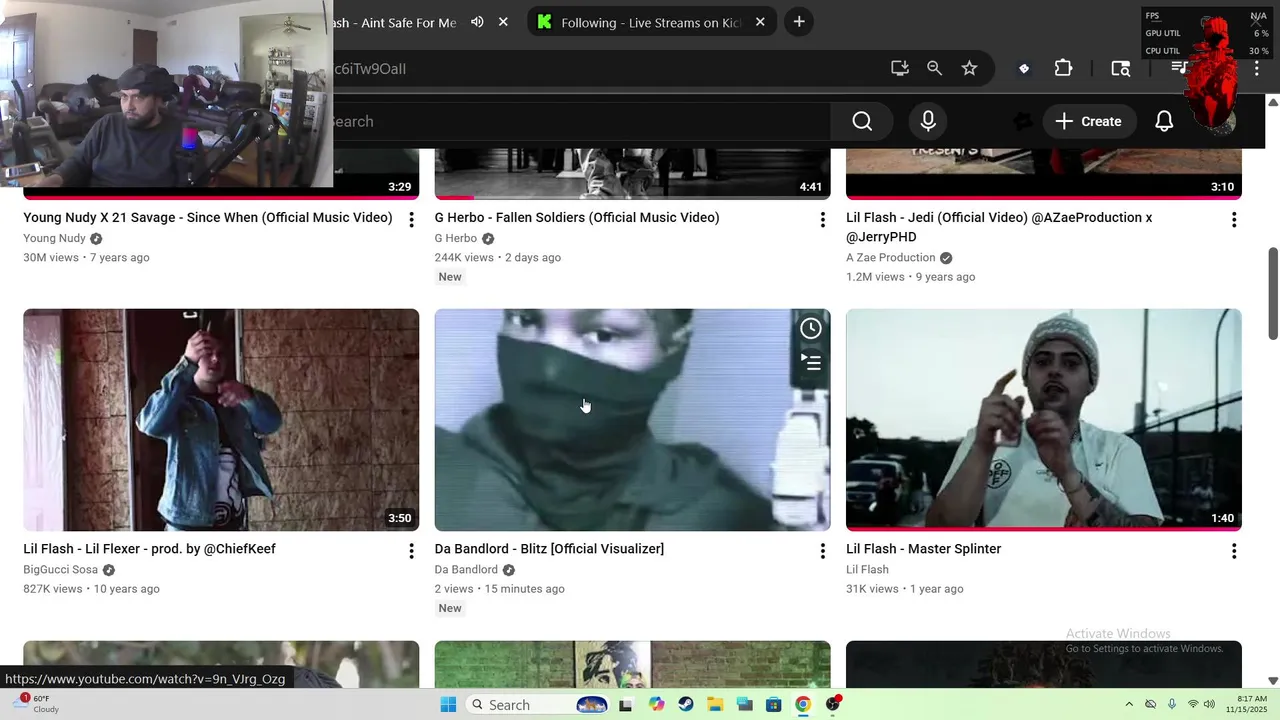Image resolution: width=1280 pixels, height=720 pixels.
Task: Click the install app icon in the address bar
Action: (900, 68)
